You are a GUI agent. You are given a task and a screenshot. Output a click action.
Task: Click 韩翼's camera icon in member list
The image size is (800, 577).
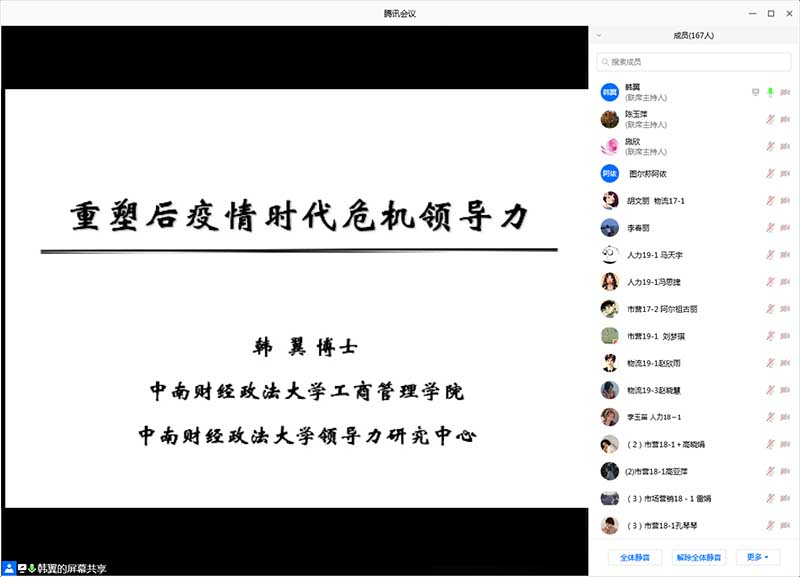(x=785, y=92)
